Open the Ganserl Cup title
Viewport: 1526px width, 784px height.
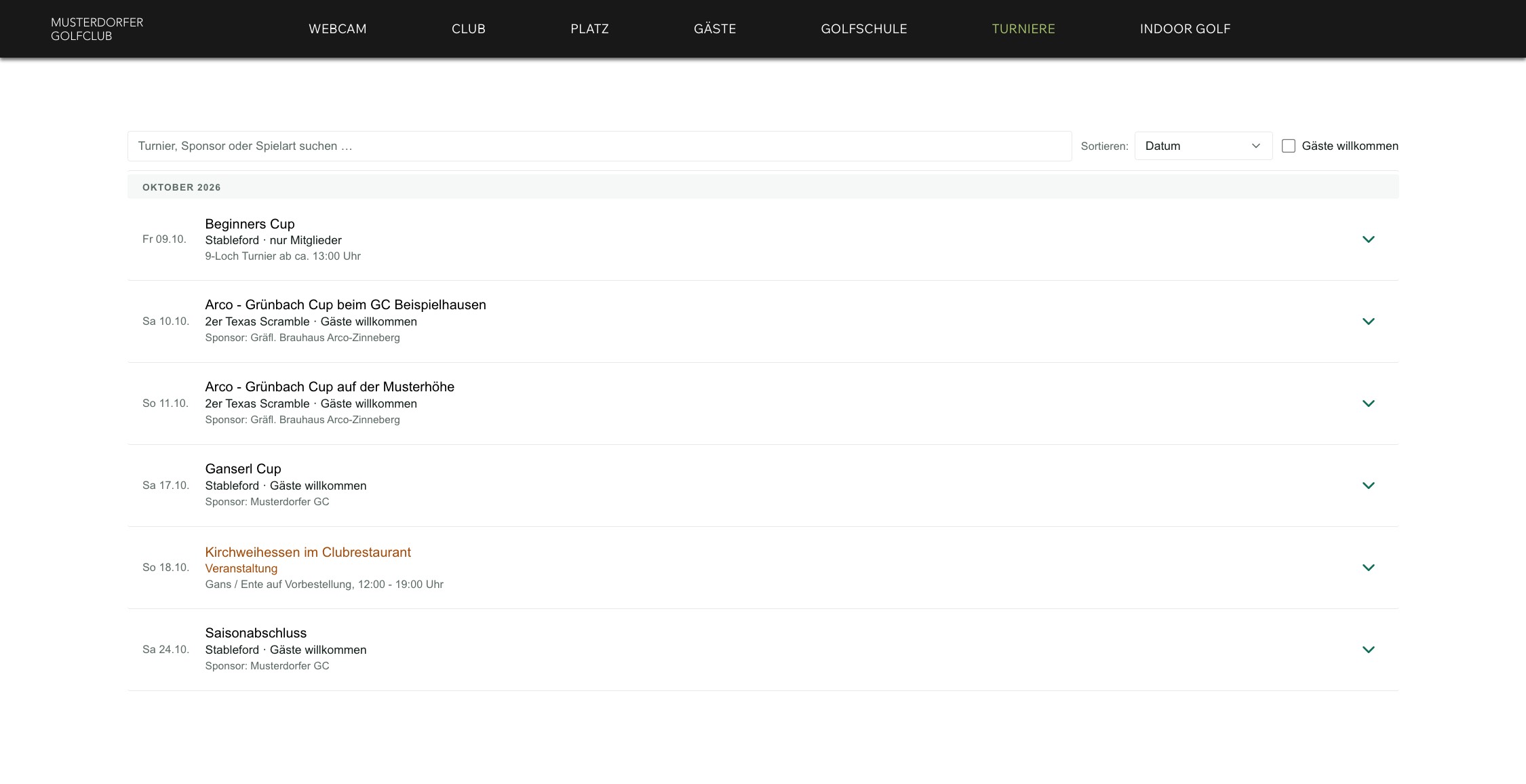(243, 469)
